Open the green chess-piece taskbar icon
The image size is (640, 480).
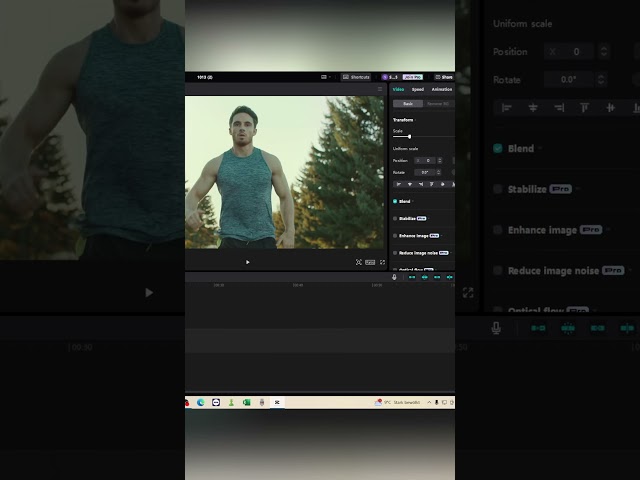click(x=231, y=402)
